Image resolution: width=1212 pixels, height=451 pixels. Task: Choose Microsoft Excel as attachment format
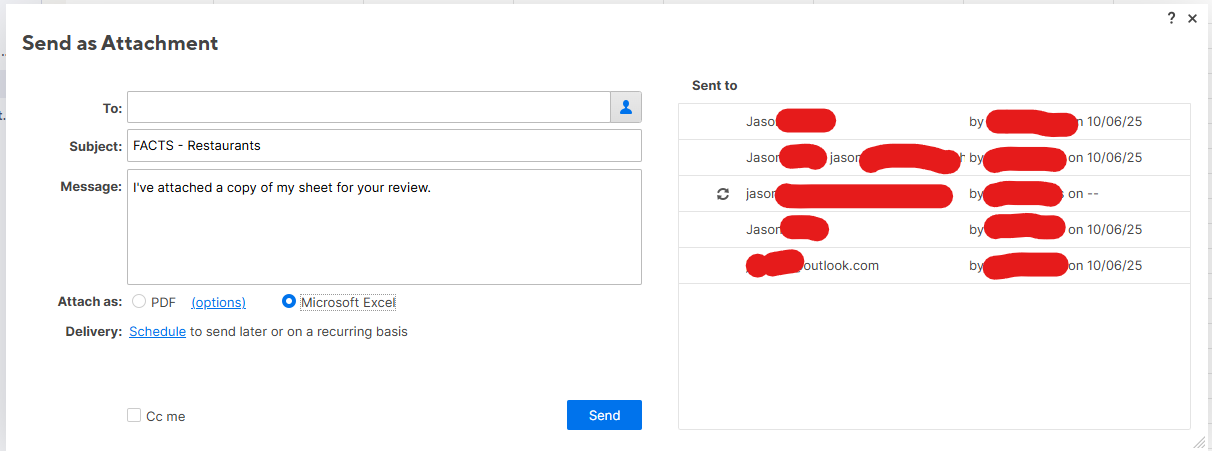(x=289, y=302)
